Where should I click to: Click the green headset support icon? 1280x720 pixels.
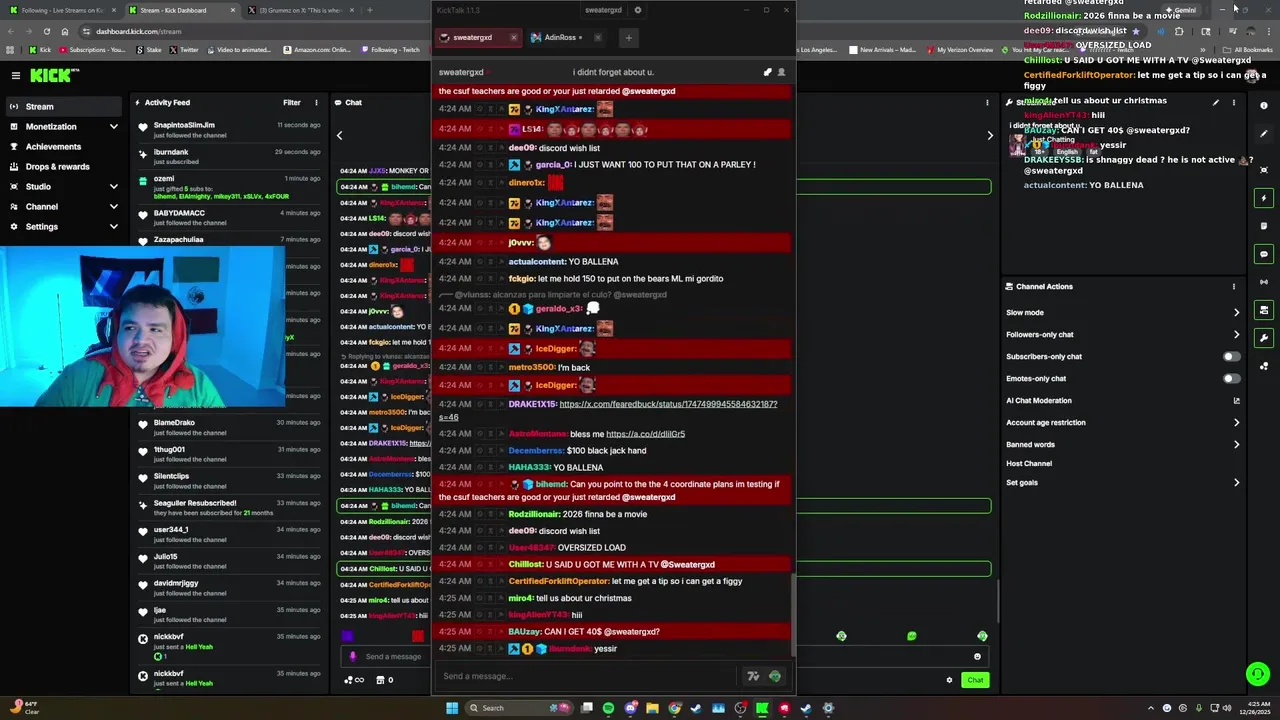1258,674
